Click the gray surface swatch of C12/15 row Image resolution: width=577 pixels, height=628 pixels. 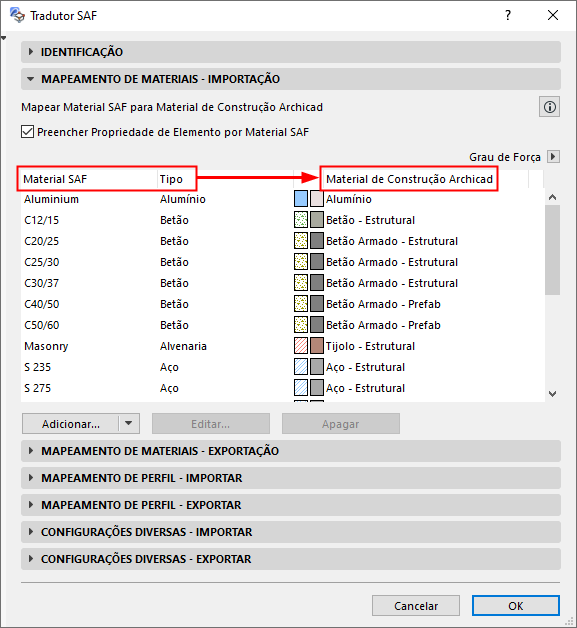click(317, 220)
